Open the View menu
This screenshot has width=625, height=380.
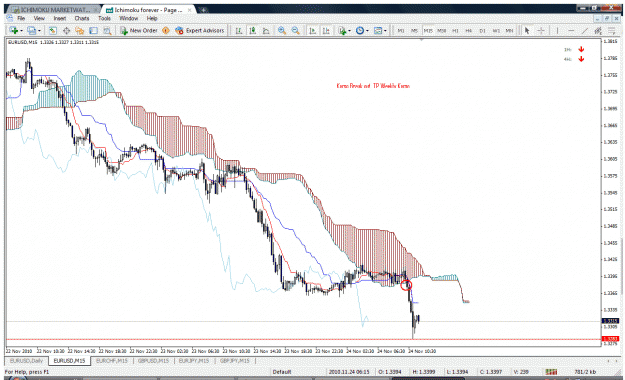(39, 18)
